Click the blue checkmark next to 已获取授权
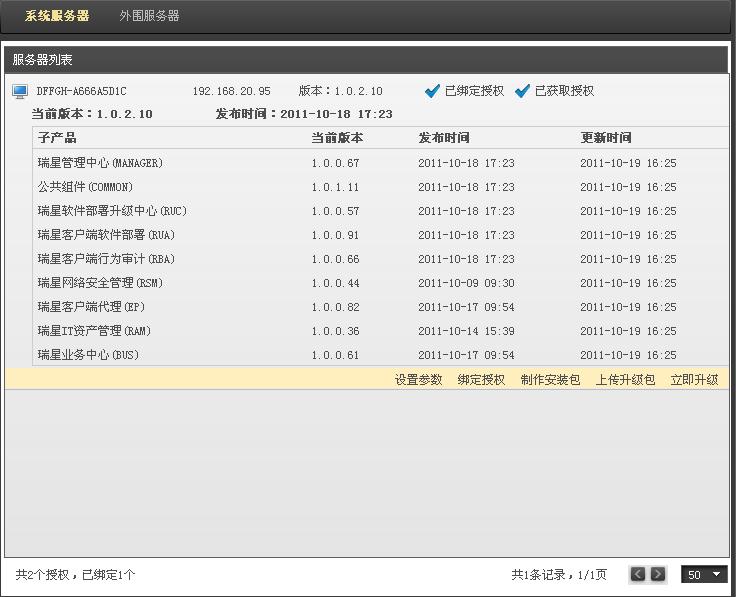The height and width of the screenshot is (597, 736). coord(522,91)
